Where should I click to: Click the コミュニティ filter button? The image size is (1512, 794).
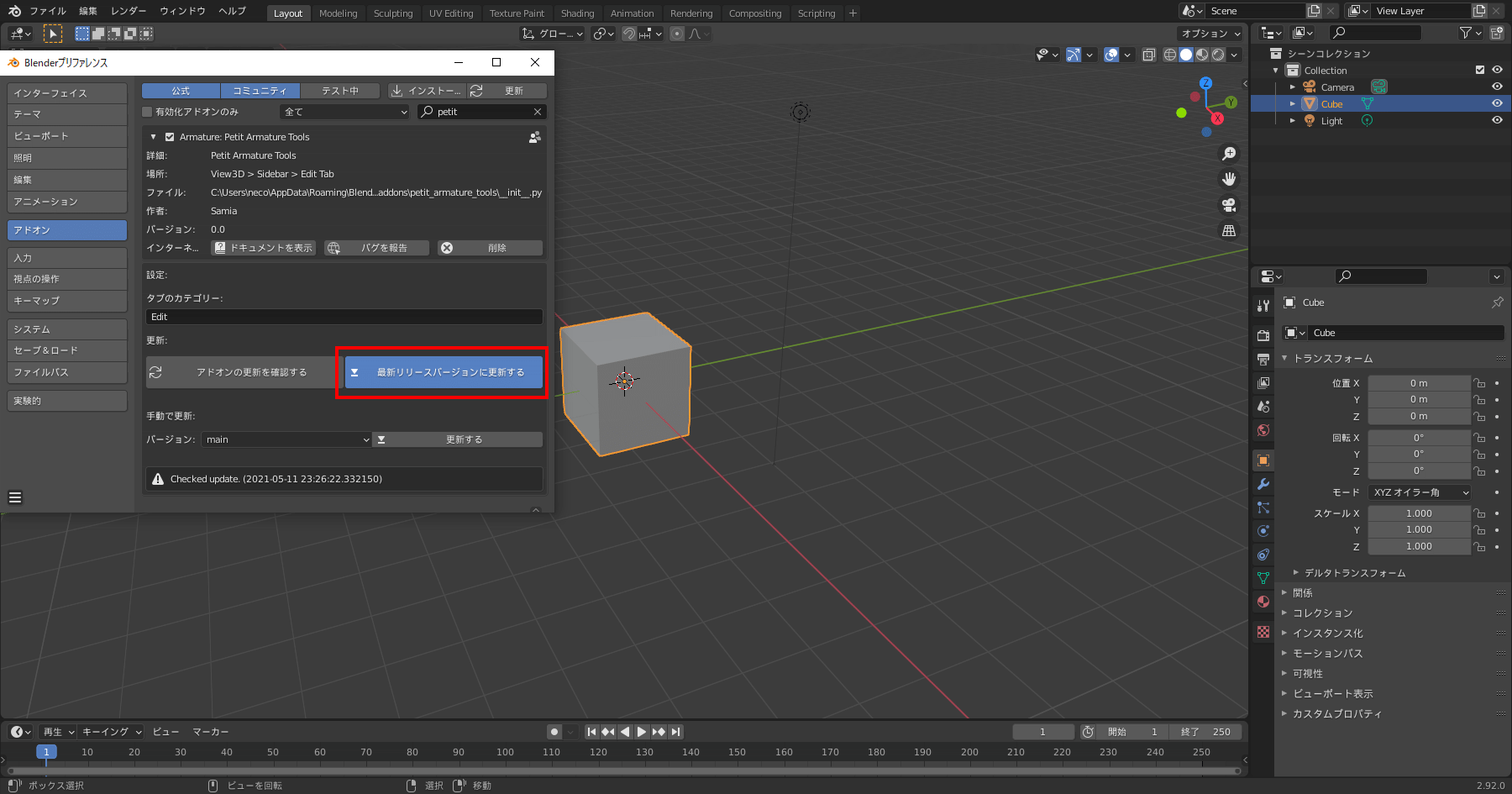click(260, 91)
